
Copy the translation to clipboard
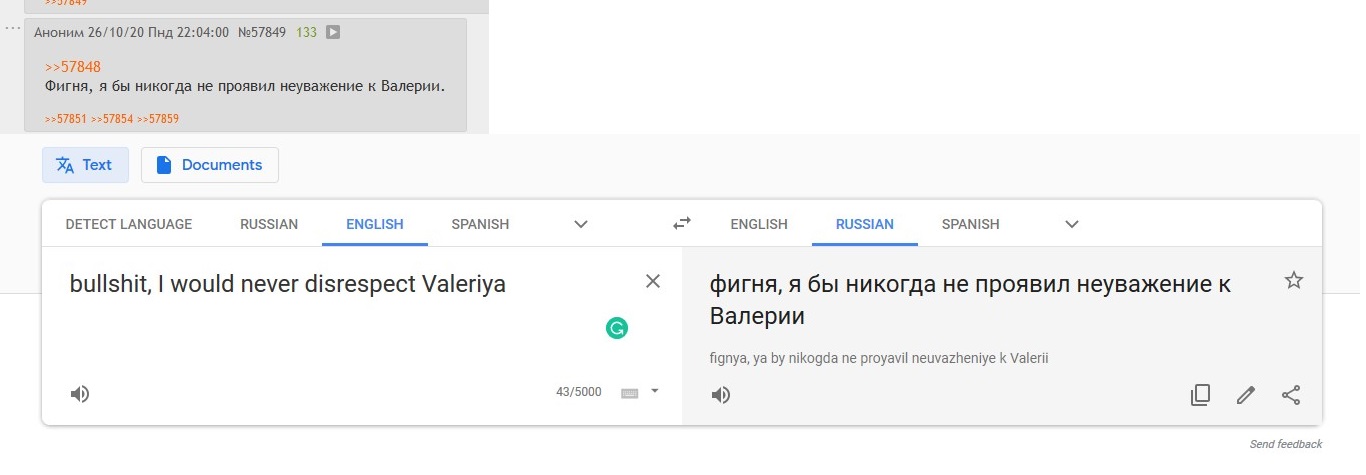(1200, 395)
